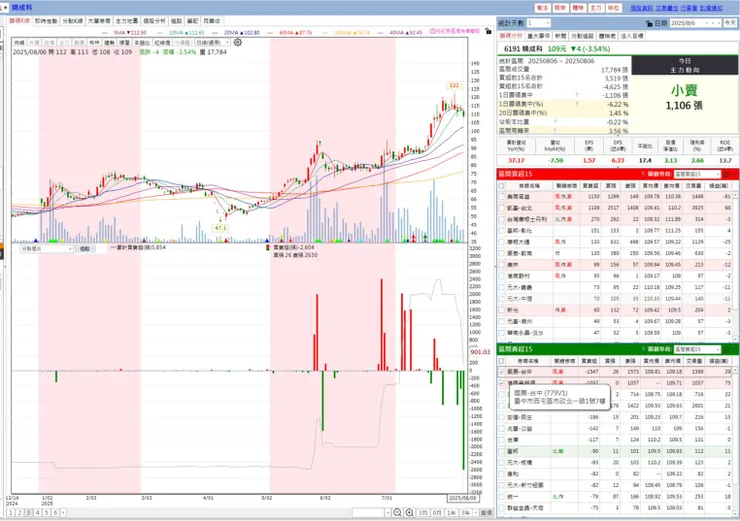Screen dimensions: 740x521
Task: Click the 買賣超 column header in buy table
Action: click(x=590, y=186)
